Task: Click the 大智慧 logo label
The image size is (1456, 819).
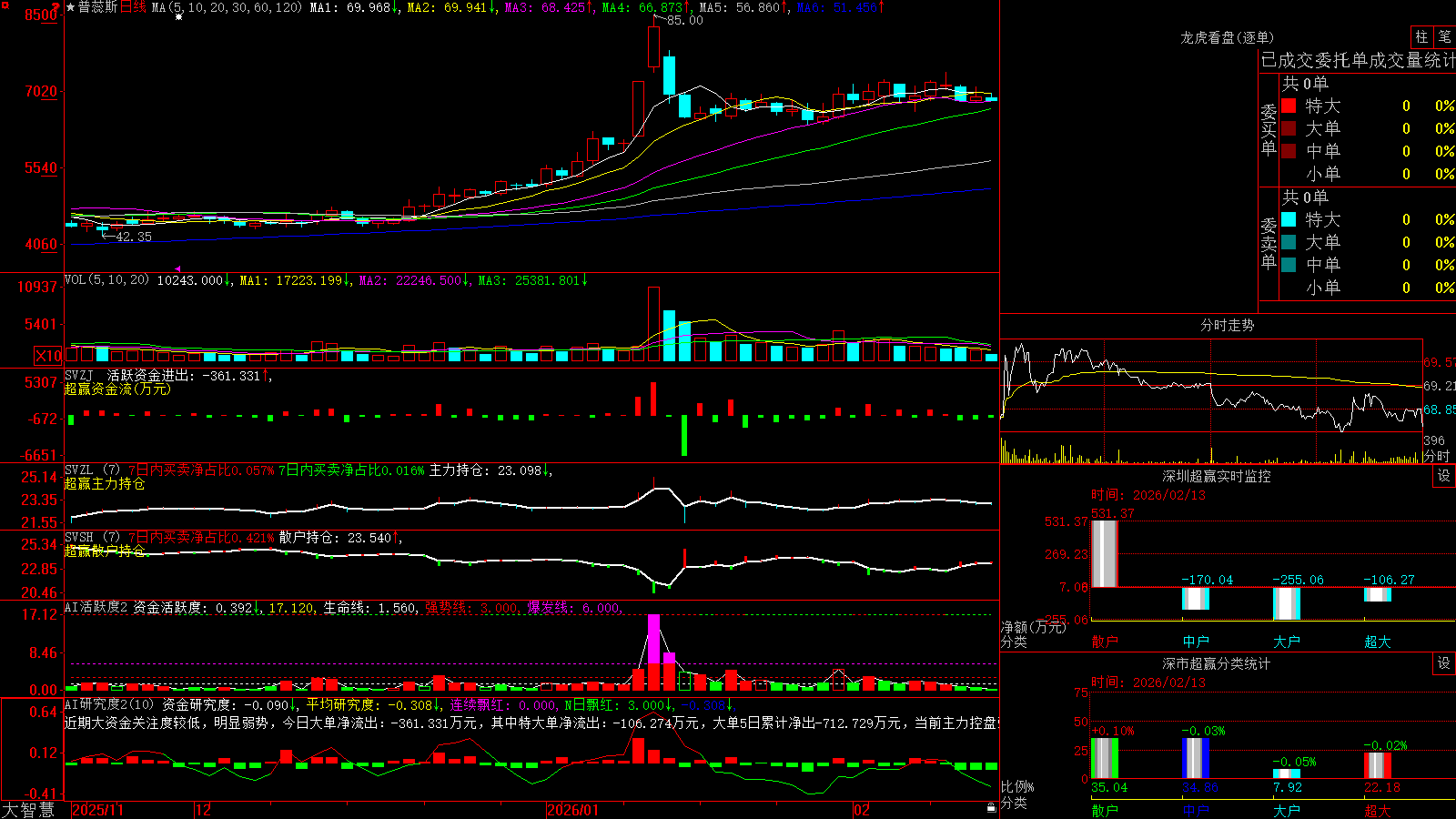Action: (28, 810)
